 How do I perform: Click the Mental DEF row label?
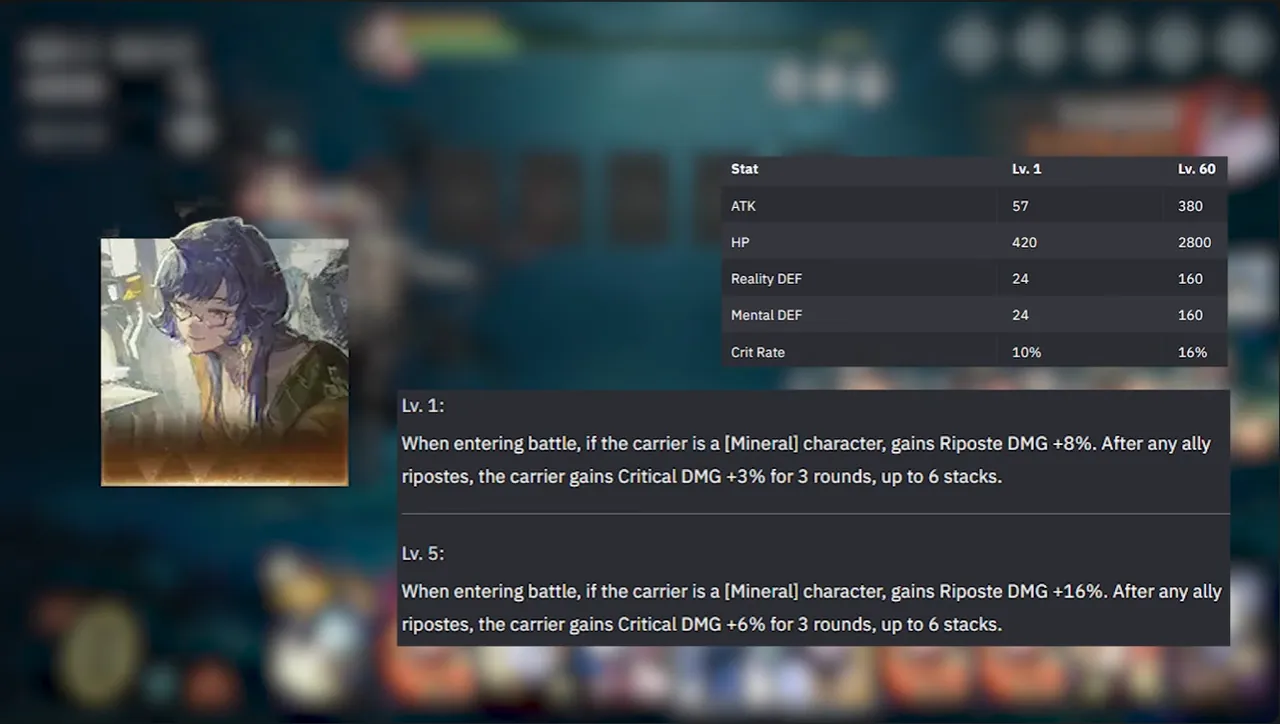(x=766, y=315)
